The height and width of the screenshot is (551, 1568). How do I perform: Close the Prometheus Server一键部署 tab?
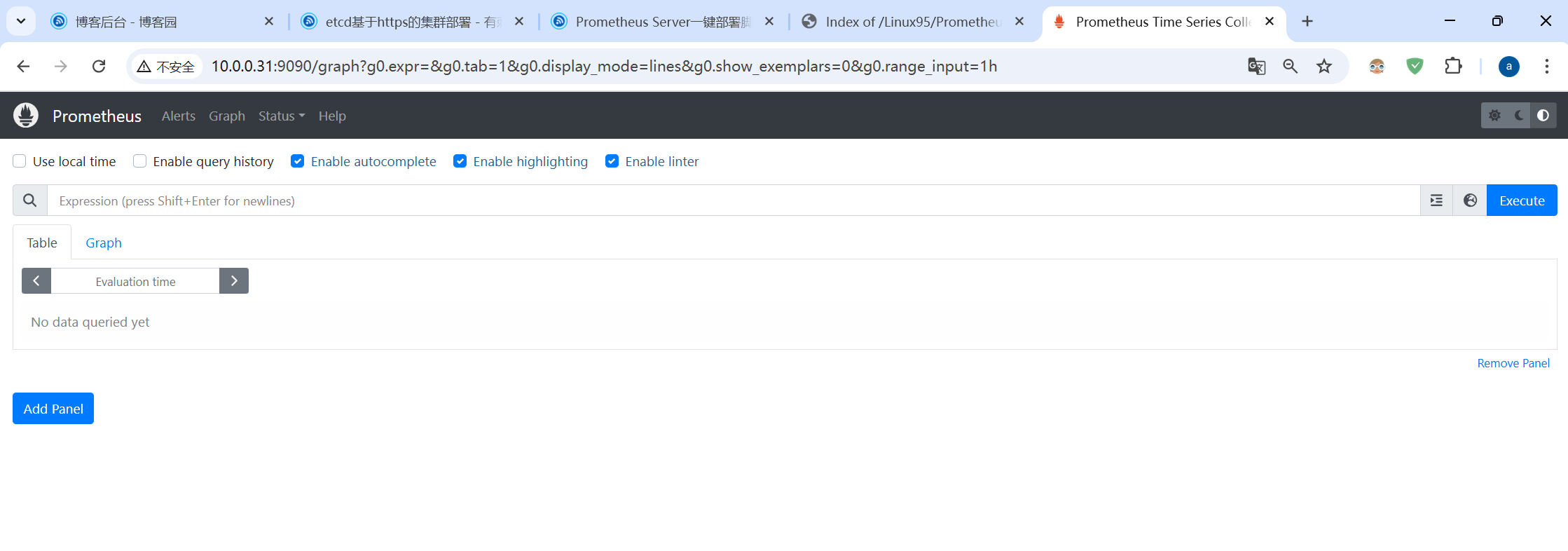click(769, 22)
